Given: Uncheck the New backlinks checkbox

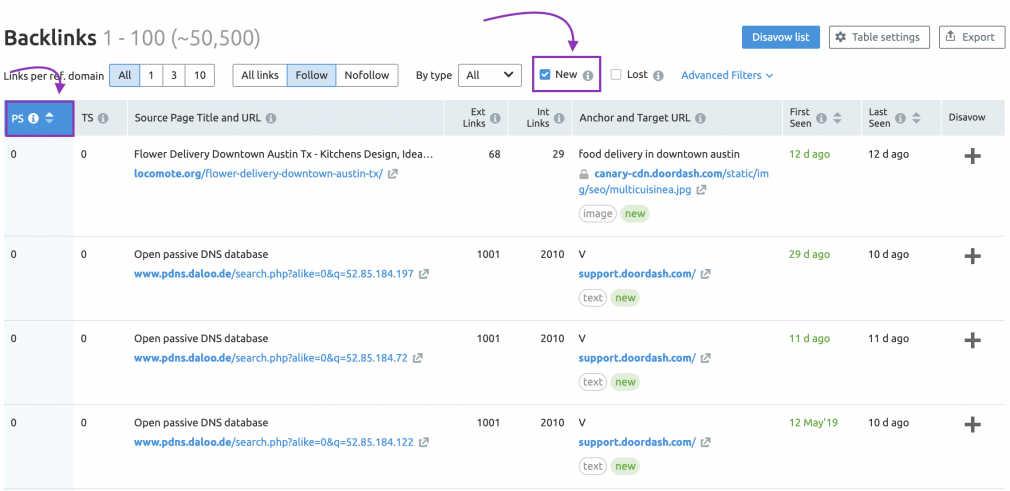Looking at the screenshot, I should pyautogui.click(x=545, y=75).
